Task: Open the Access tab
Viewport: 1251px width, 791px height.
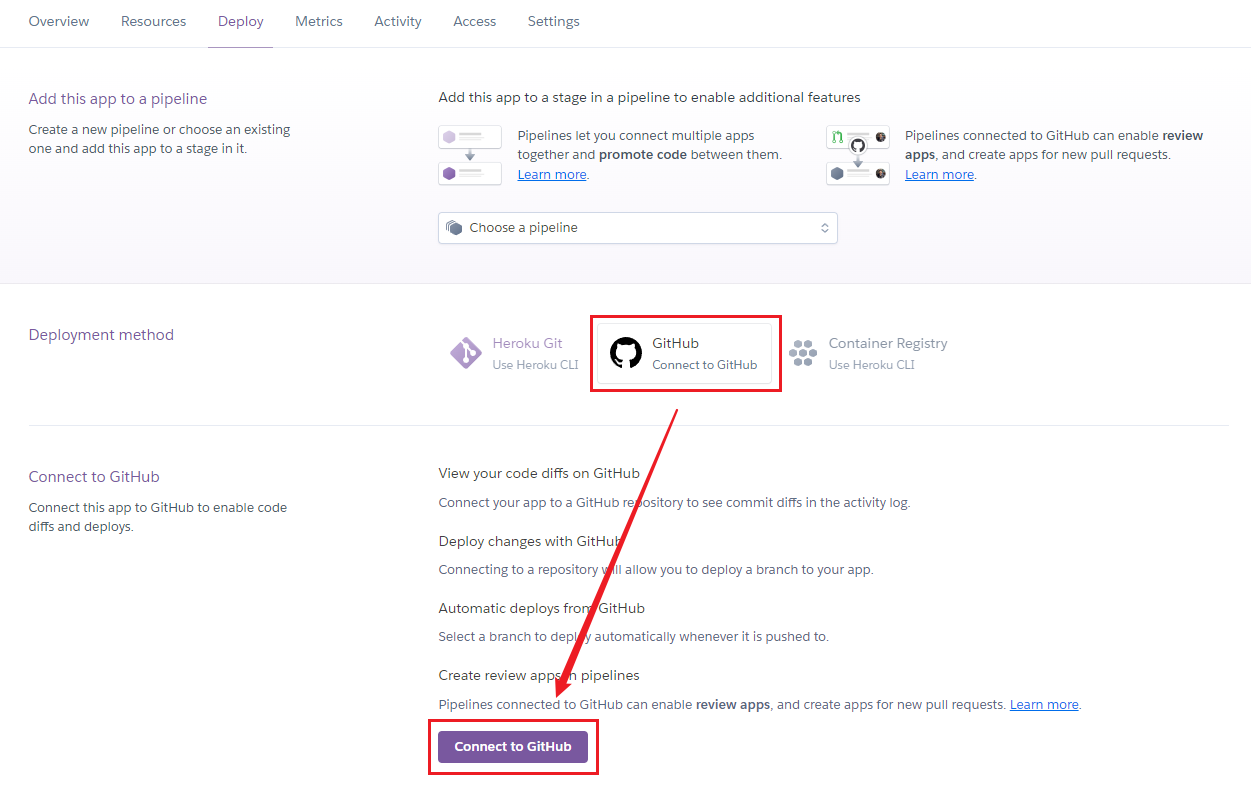Action: point(474,21)
